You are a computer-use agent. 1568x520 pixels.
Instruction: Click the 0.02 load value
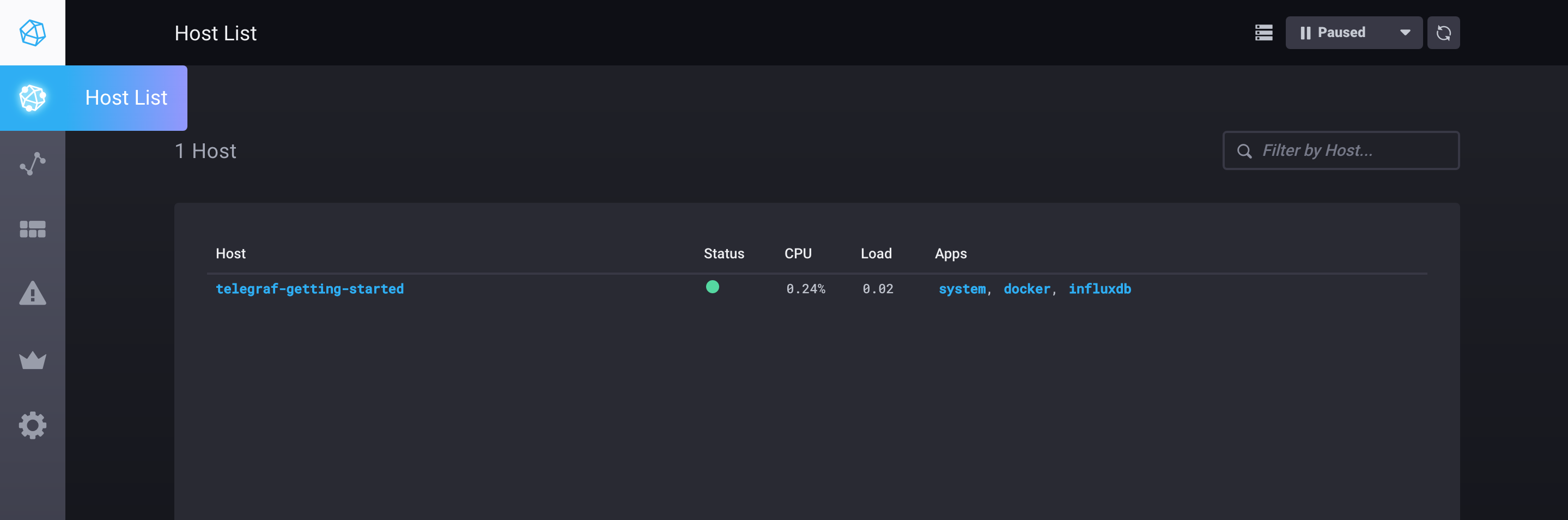click(x=878, y=289)
